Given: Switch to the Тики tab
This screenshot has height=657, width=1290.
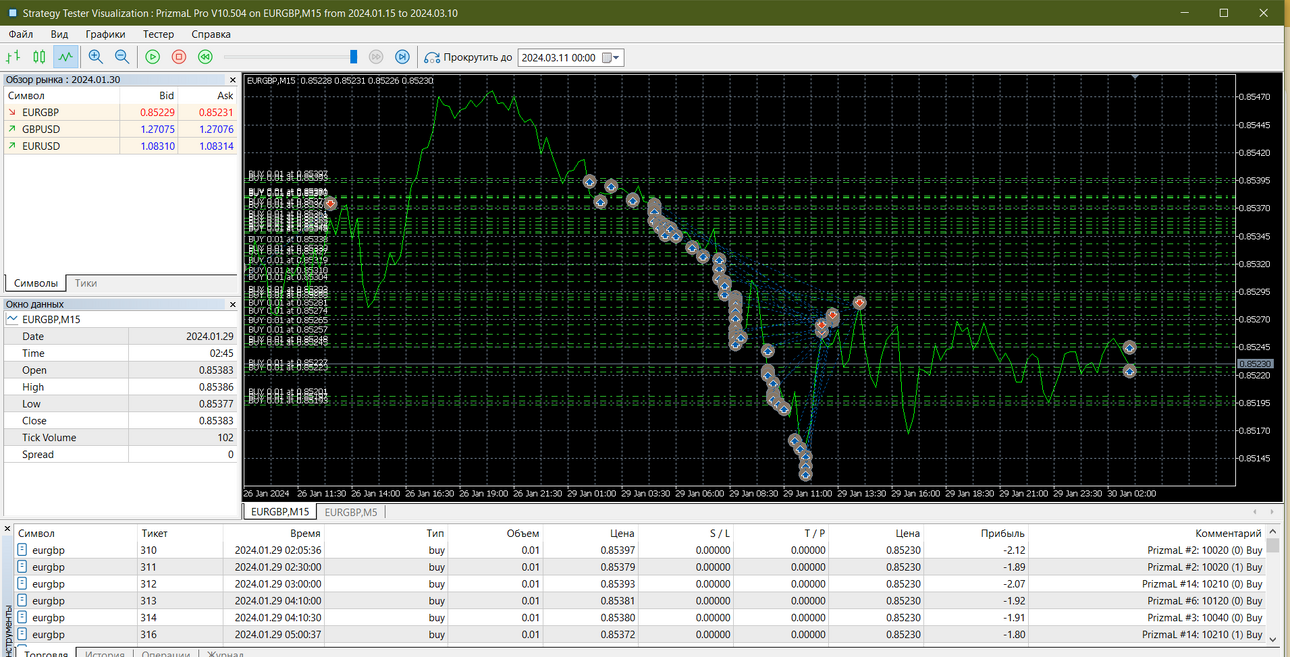Looking at the screenshot, I should (86, 283).
